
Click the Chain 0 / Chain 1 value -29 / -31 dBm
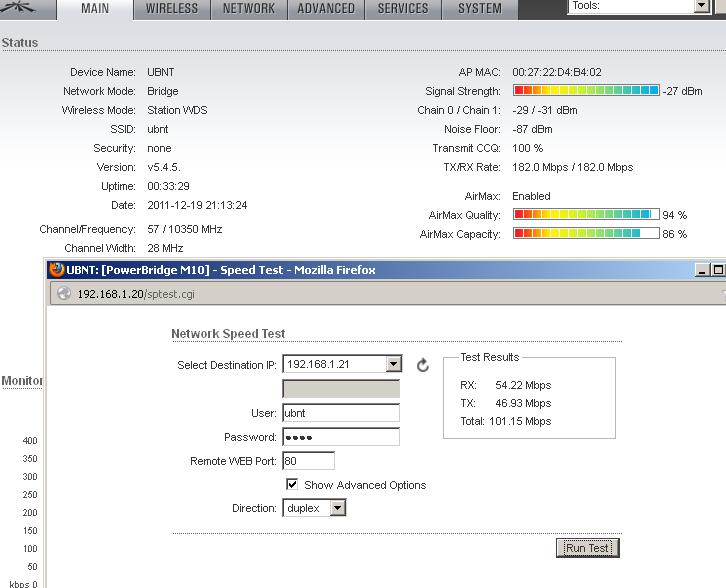544,110
